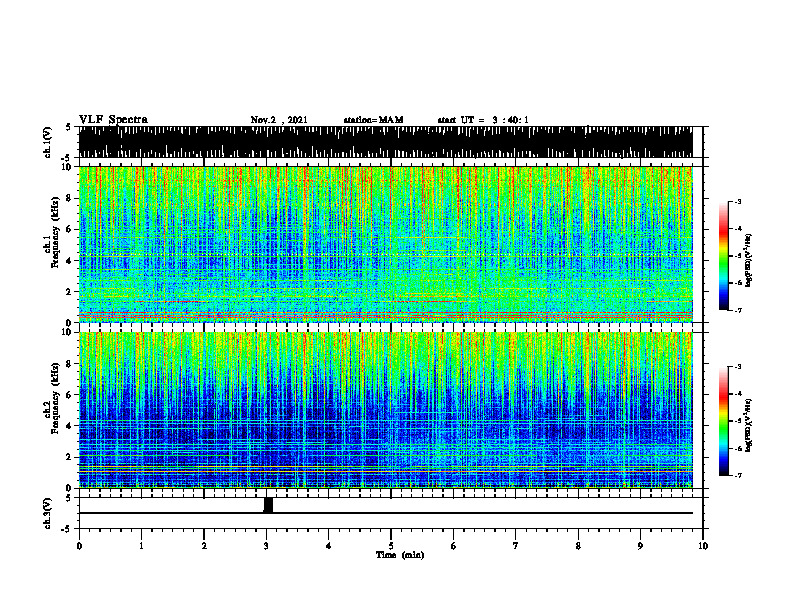Click the "10" kHz tick on ch.2 frequency axis
This screenshot has height=612, width=792.
point(67,332)
